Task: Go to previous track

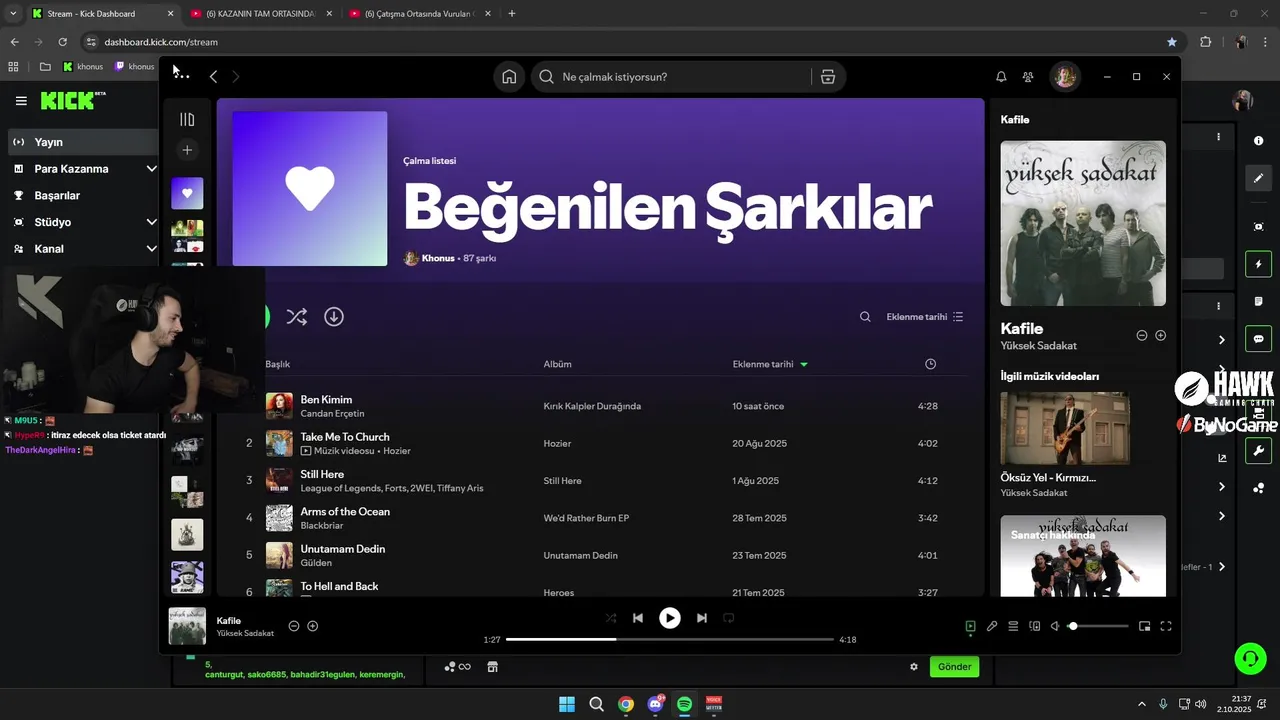Action: pyautogui.click(x=638, y=618)
